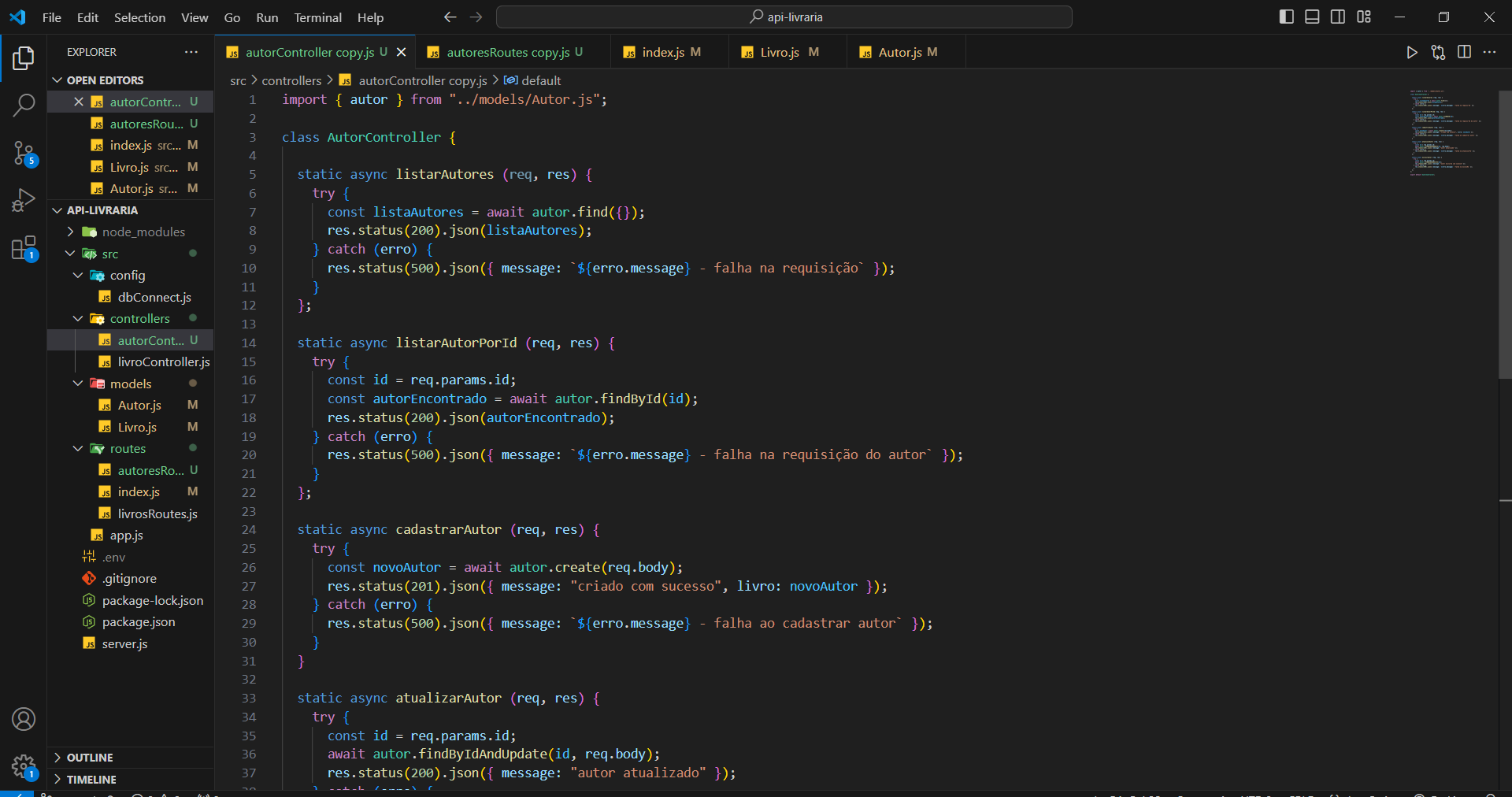Open package-lock.json in explorer
Screen dimensions: 1512x797
click(x=130, y=600)
